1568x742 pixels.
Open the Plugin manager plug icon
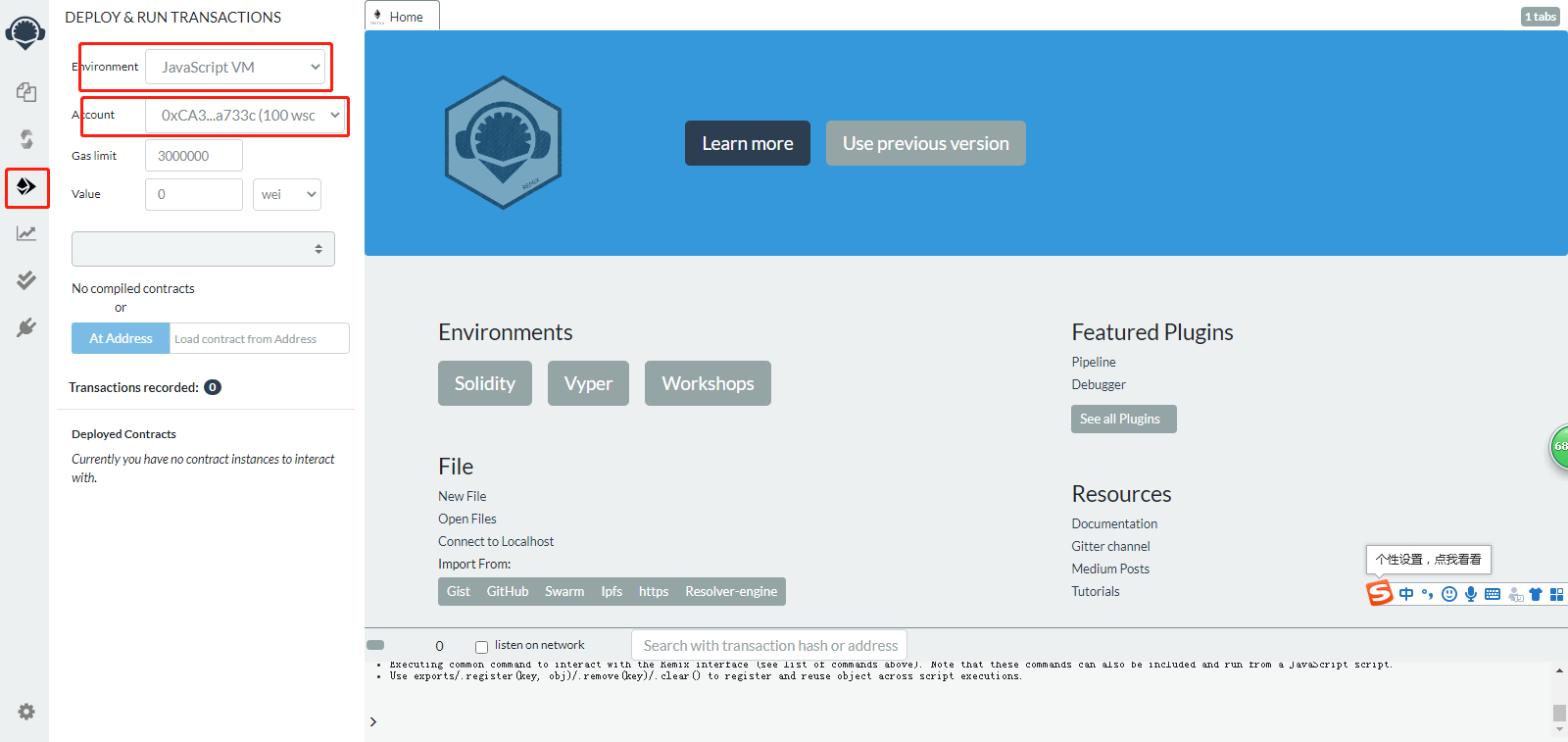pos(26,327)
